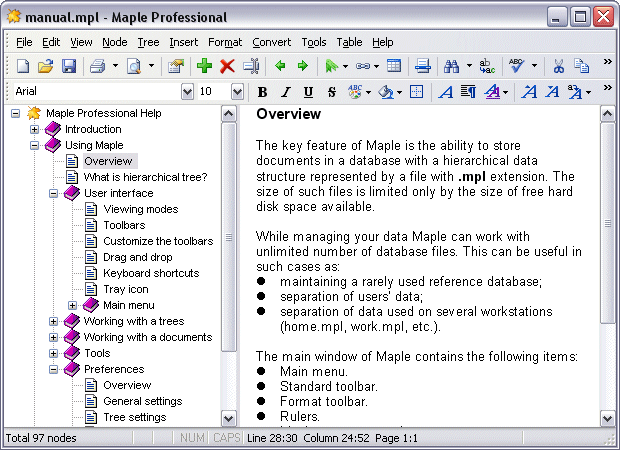
Task: Expand the Tools tree node
Action: [53, 354]
